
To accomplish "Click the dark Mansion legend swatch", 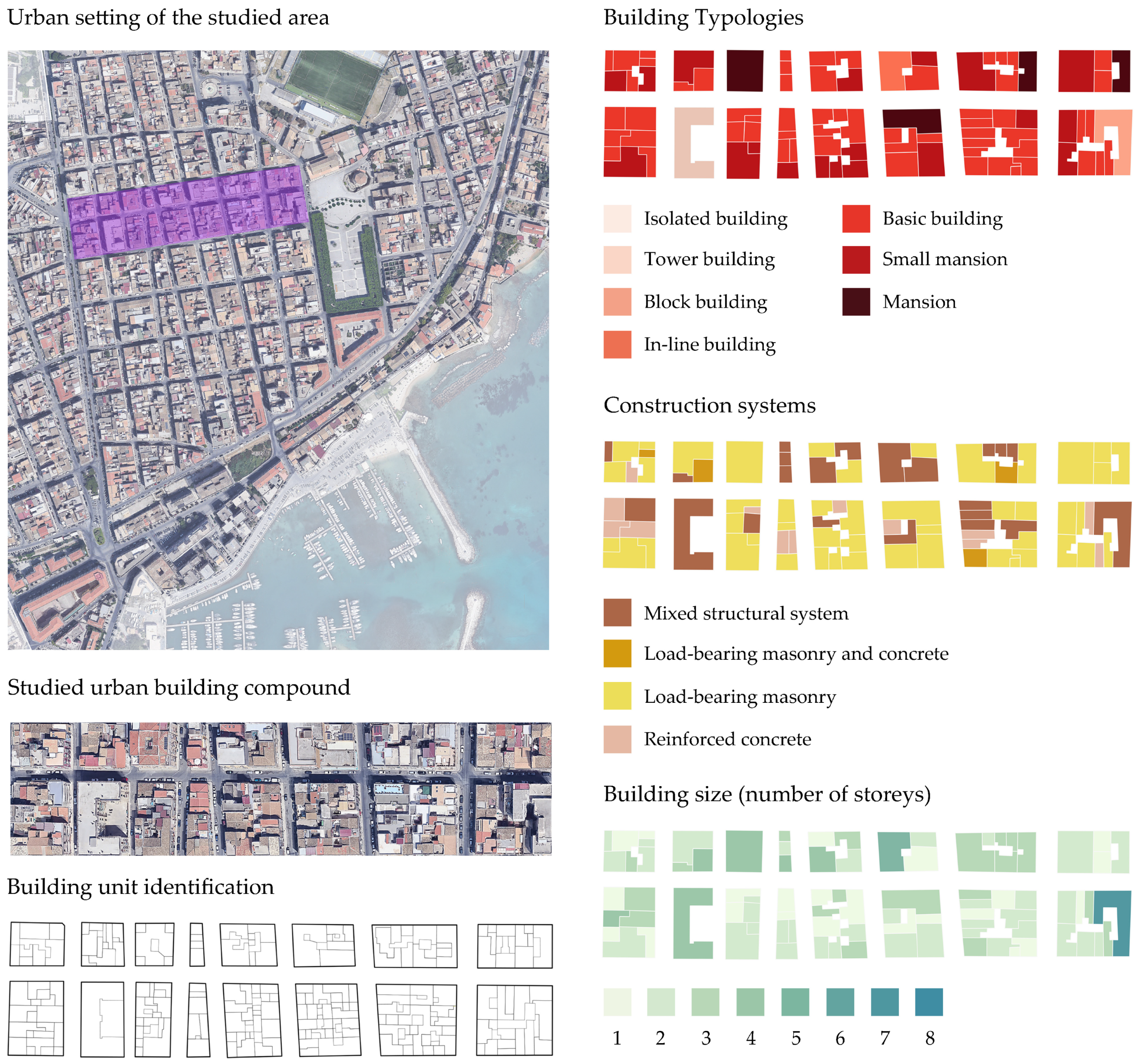I will point(856,302).
